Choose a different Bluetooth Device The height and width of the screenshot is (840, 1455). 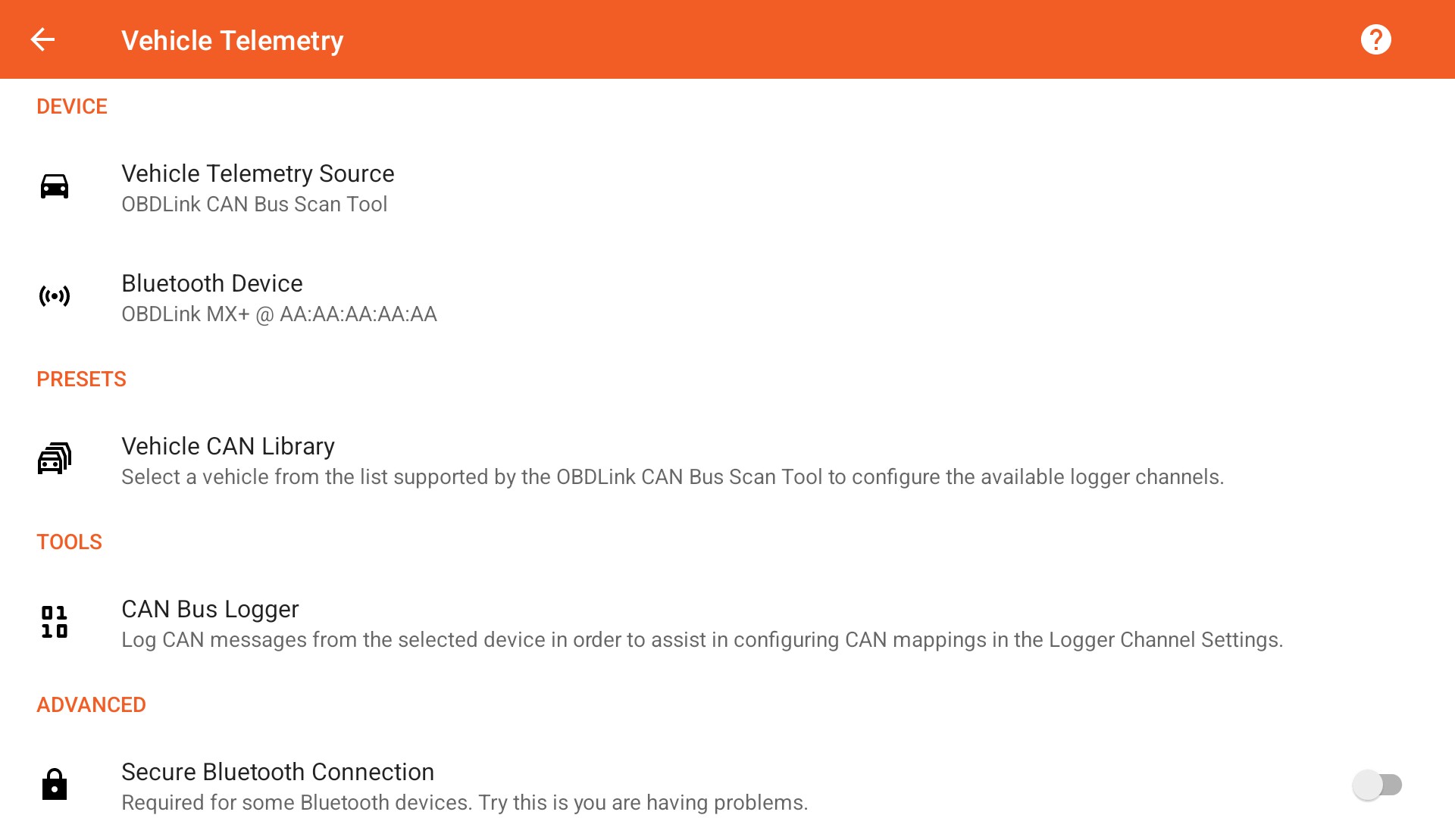pos(727,298)
